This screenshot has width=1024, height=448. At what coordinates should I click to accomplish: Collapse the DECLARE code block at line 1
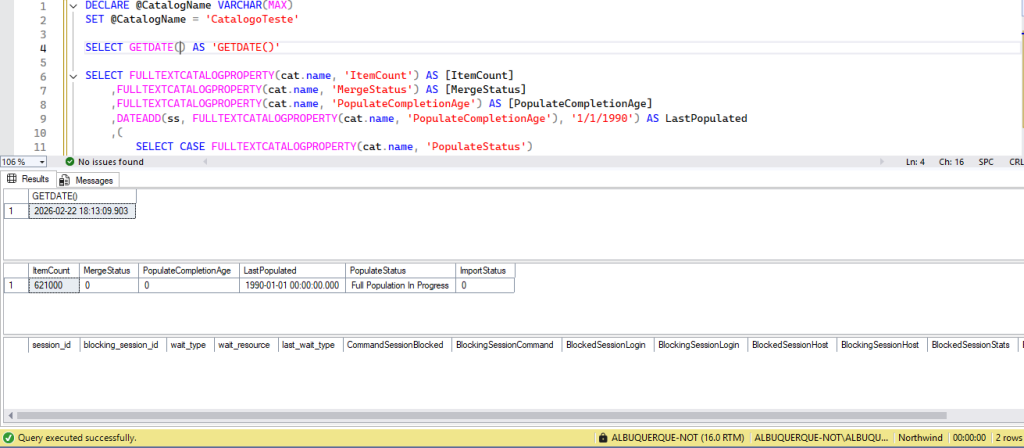75,5
